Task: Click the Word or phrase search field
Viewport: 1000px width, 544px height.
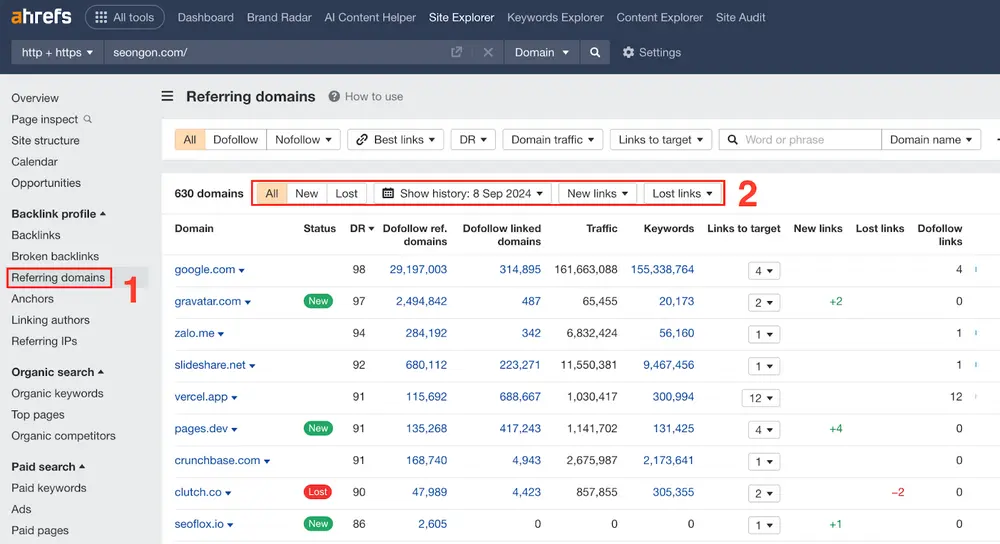Action: [x=800, y=140]
